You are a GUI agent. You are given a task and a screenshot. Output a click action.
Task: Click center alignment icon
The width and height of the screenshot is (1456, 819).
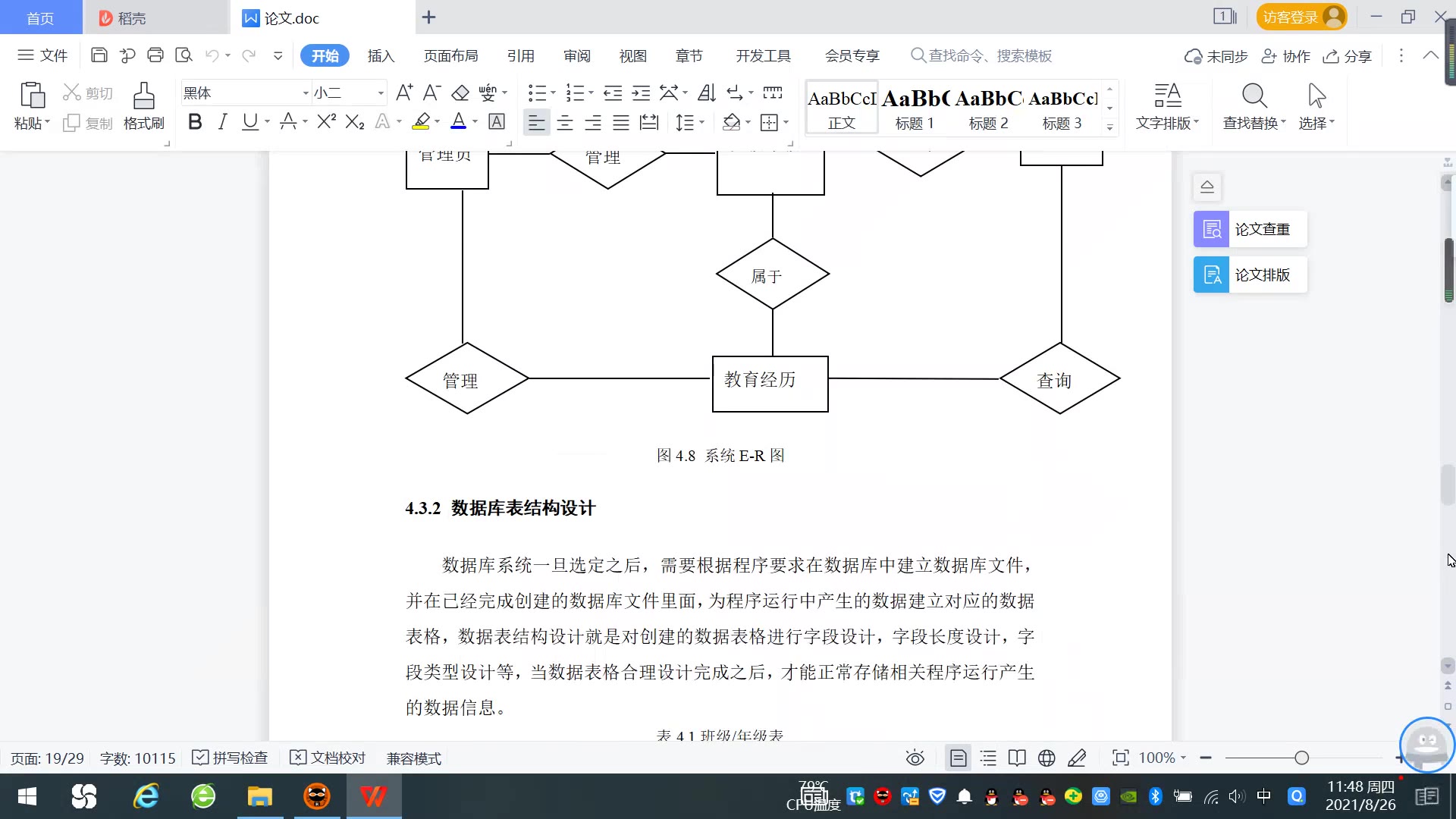[x=565, y=123]
